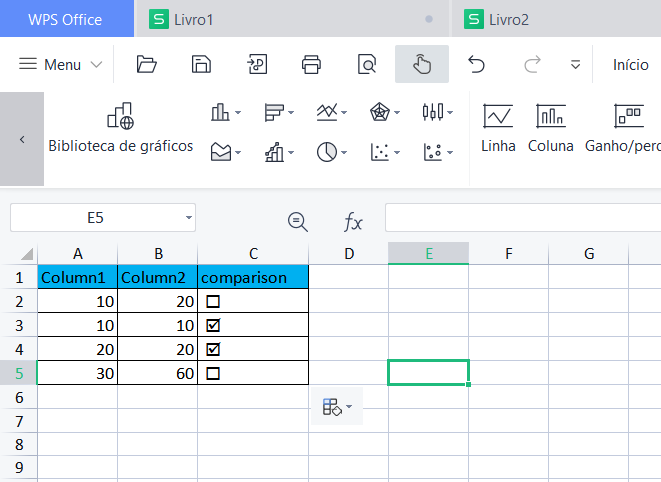The image size is (661, 482).
Task: Select cell with value 30
Action: coord(78,373)
